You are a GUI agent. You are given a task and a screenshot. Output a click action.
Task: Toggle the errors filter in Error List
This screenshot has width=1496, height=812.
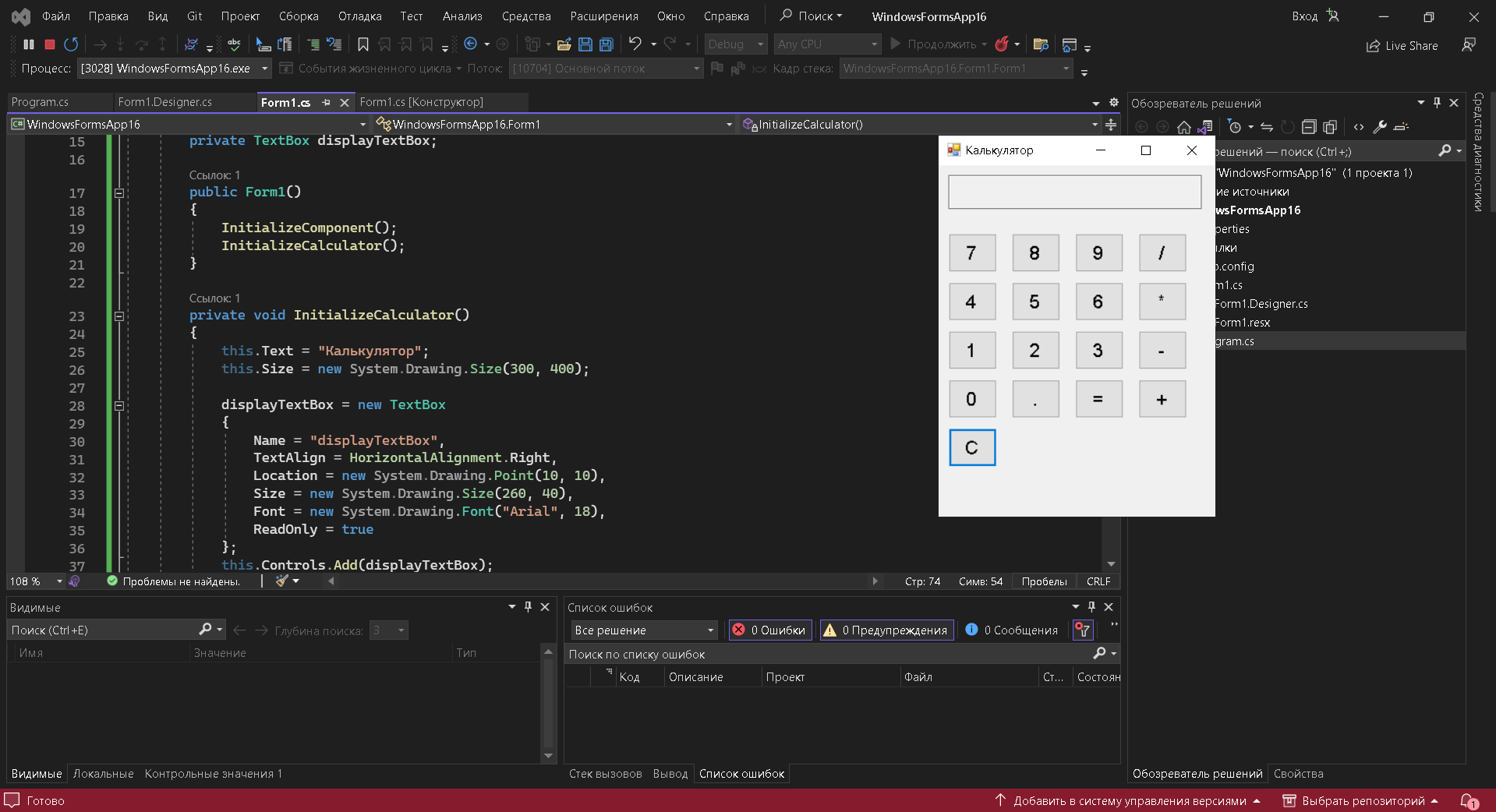pos(769,630)
